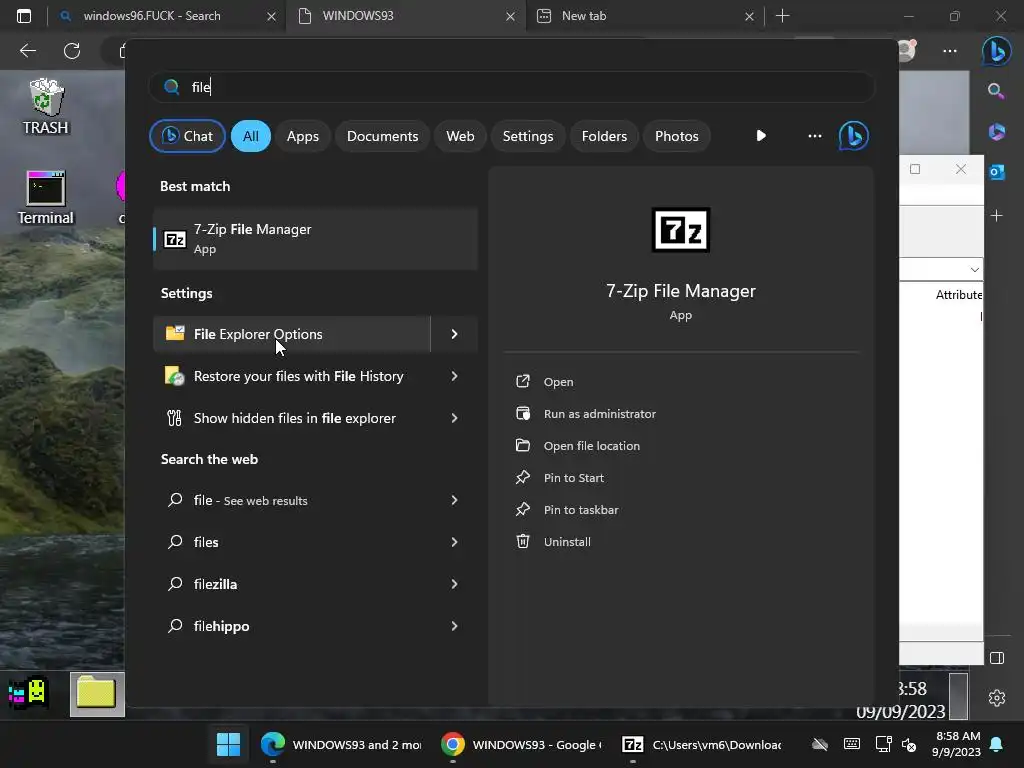Open the notification bell in system tray
1024x768 pixels.
[997, 744]
